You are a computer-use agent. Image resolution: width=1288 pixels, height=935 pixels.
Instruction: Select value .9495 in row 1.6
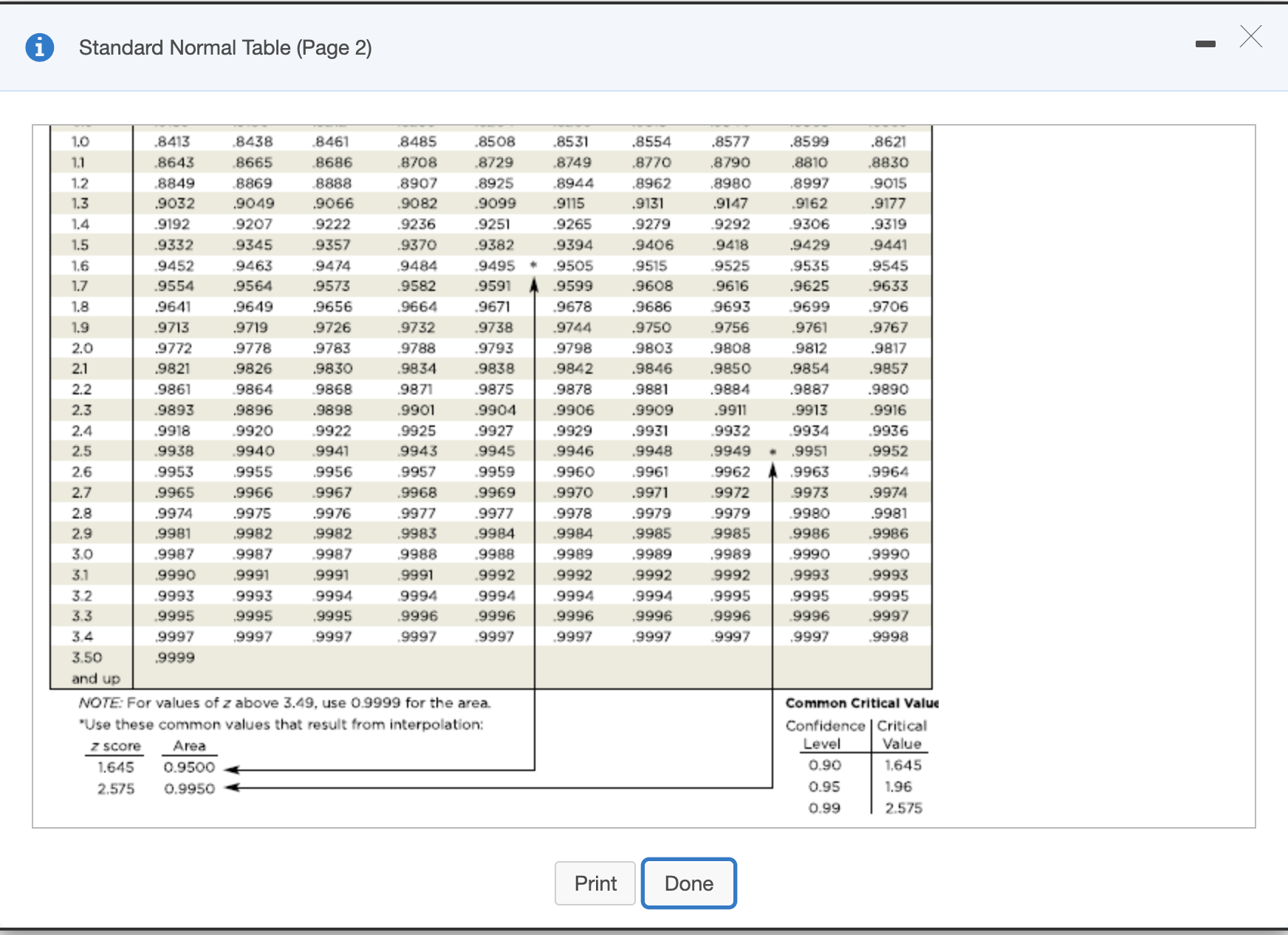click(x=496, y=266)
